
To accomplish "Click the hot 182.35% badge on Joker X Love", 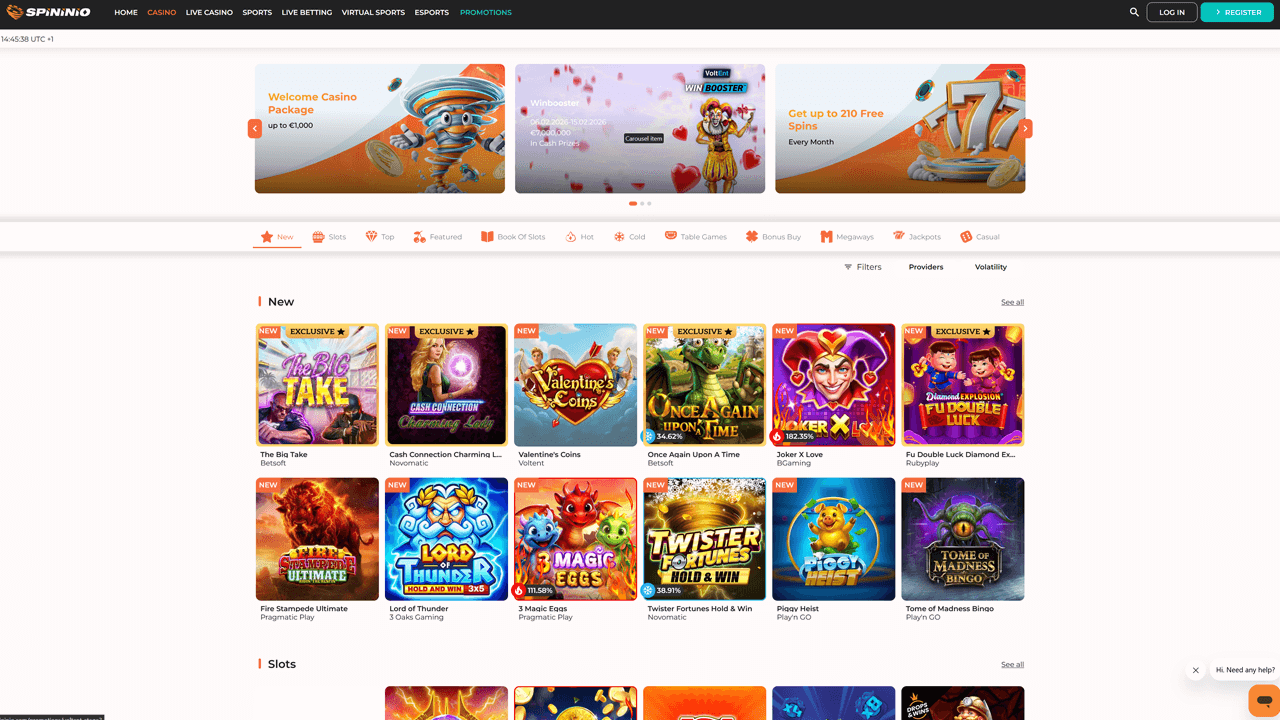I will click(794, 437).
